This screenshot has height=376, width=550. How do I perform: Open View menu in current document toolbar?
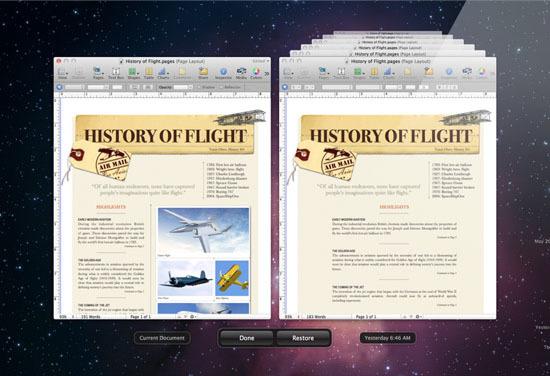point(63,73)
